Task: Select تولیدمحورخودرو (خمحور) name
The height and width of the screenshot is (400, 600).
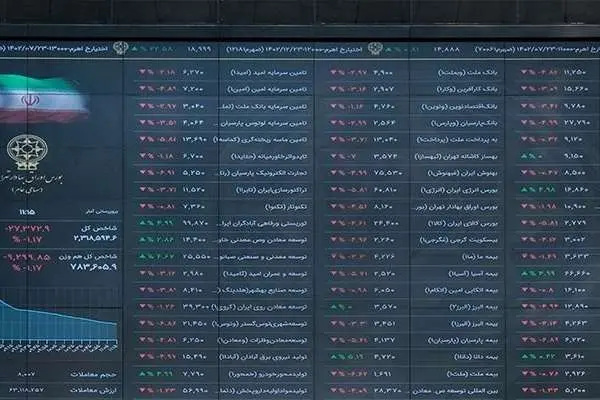Action: 267,374
